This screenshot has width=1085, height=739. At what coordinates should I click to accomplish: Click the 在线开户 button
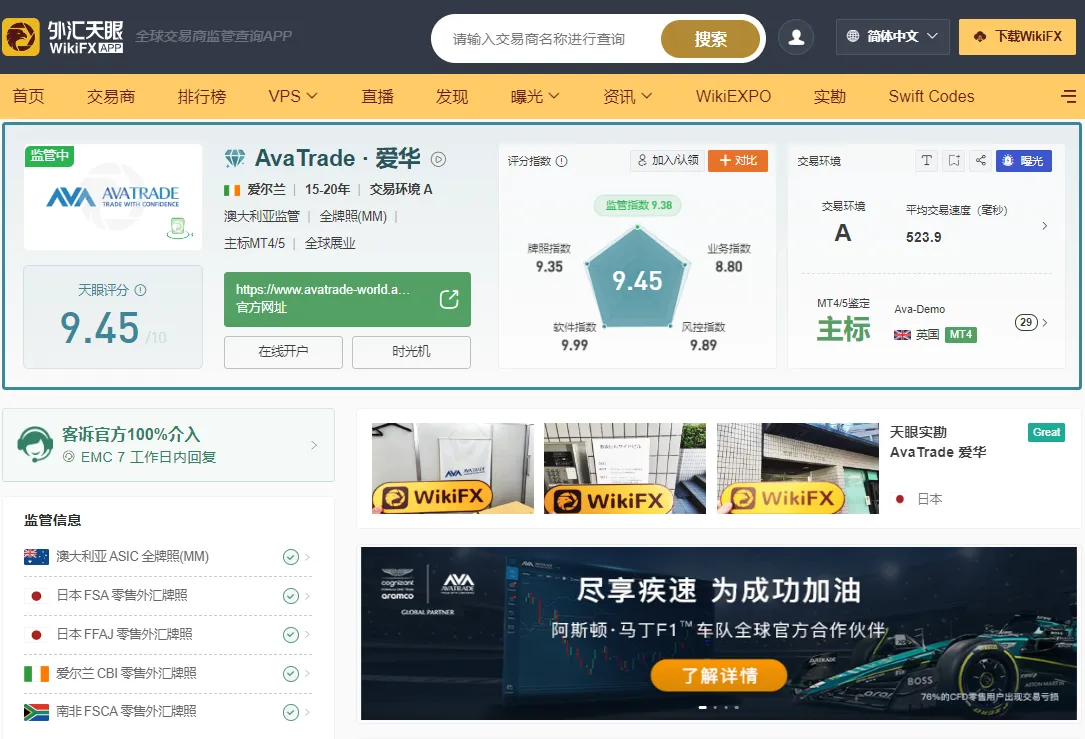[283, 352]
